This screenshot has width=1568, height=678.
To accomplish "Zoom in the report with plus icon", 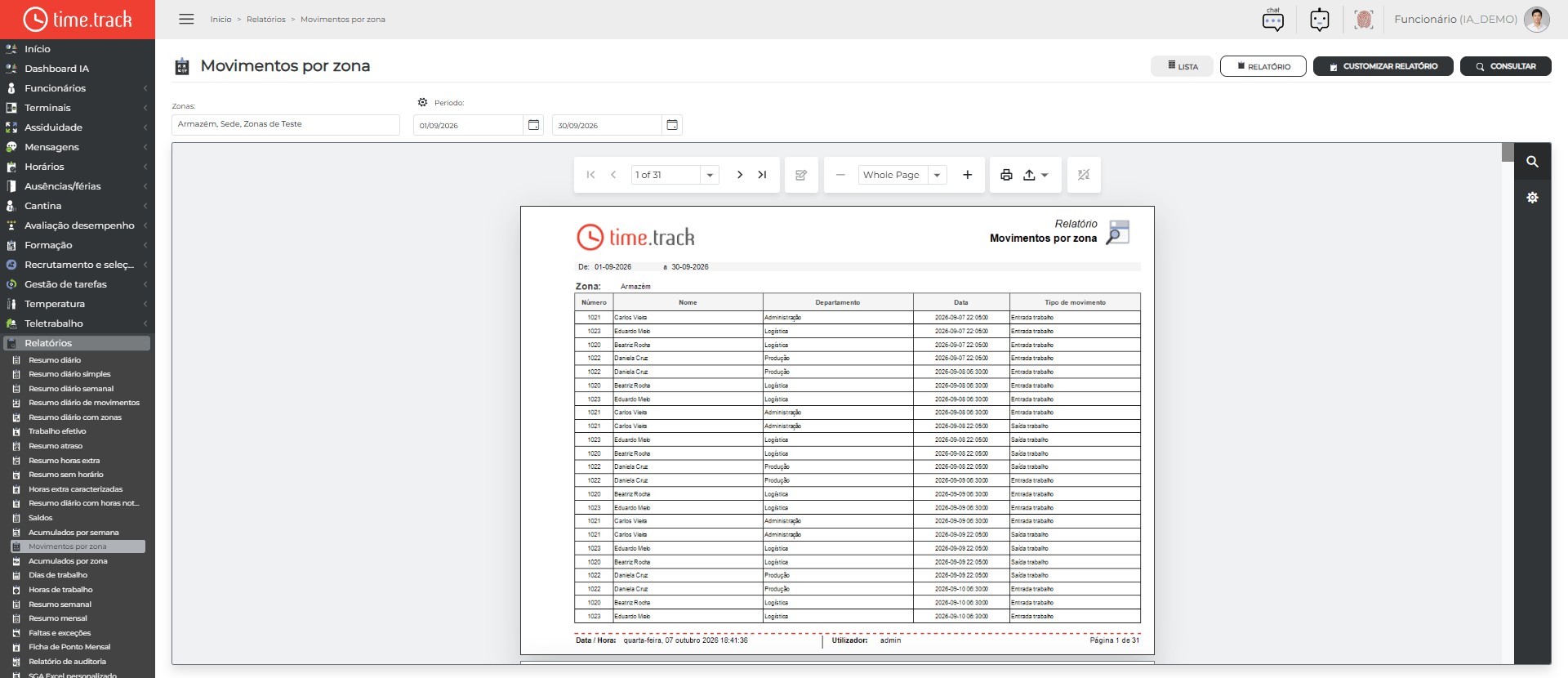I will pos(967,175).
